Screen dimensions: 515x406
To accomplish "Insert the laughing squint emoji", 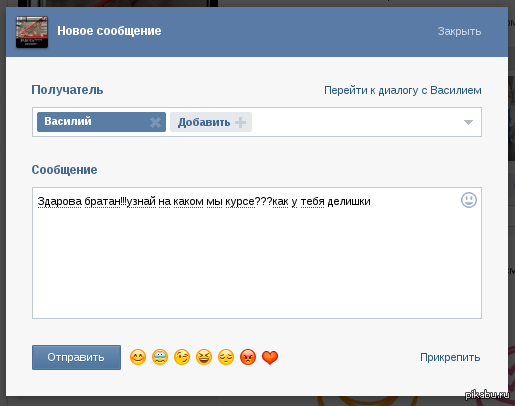I will click(x=204, y=357).
